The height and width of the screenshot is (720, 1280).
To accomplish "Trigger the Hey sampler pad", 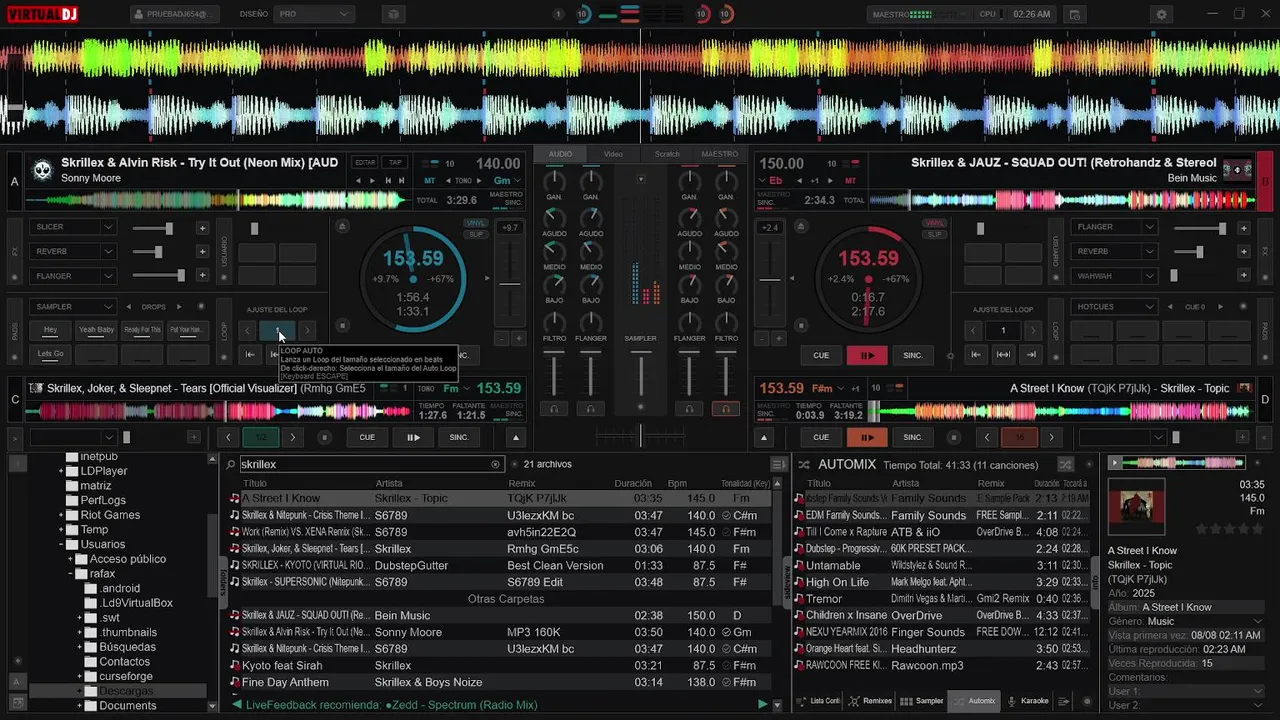I will coord(50,330).
